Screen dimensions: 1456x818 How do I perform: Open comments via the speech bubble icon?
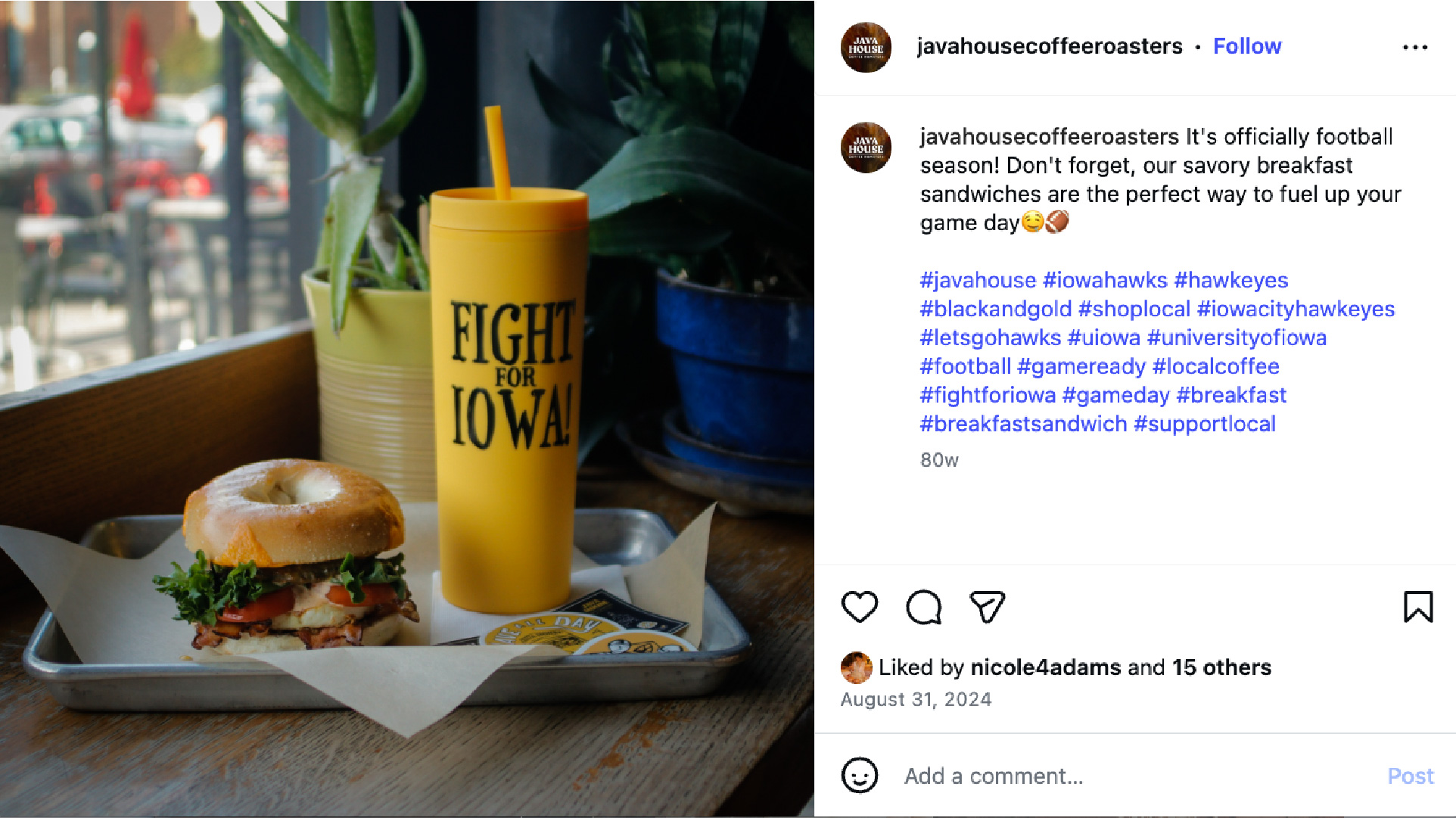923,607
